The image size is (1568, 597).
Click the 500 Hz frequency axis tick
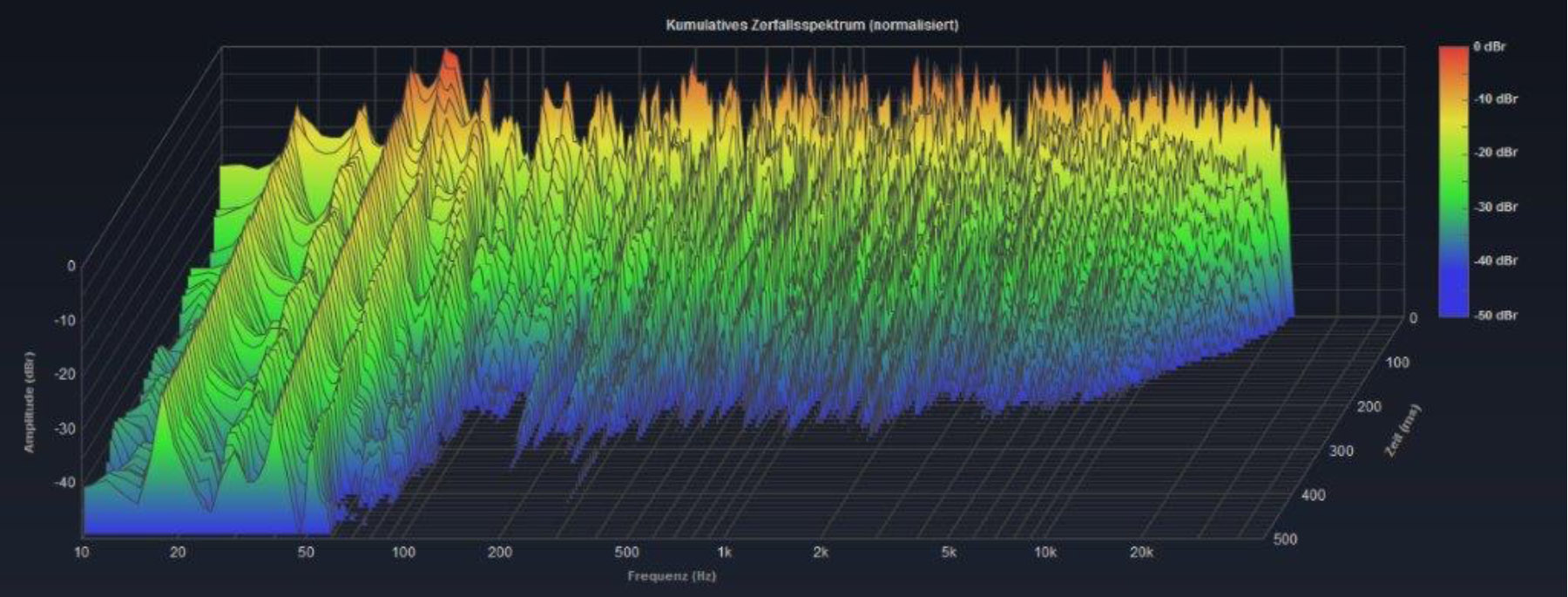click(626, 553)
